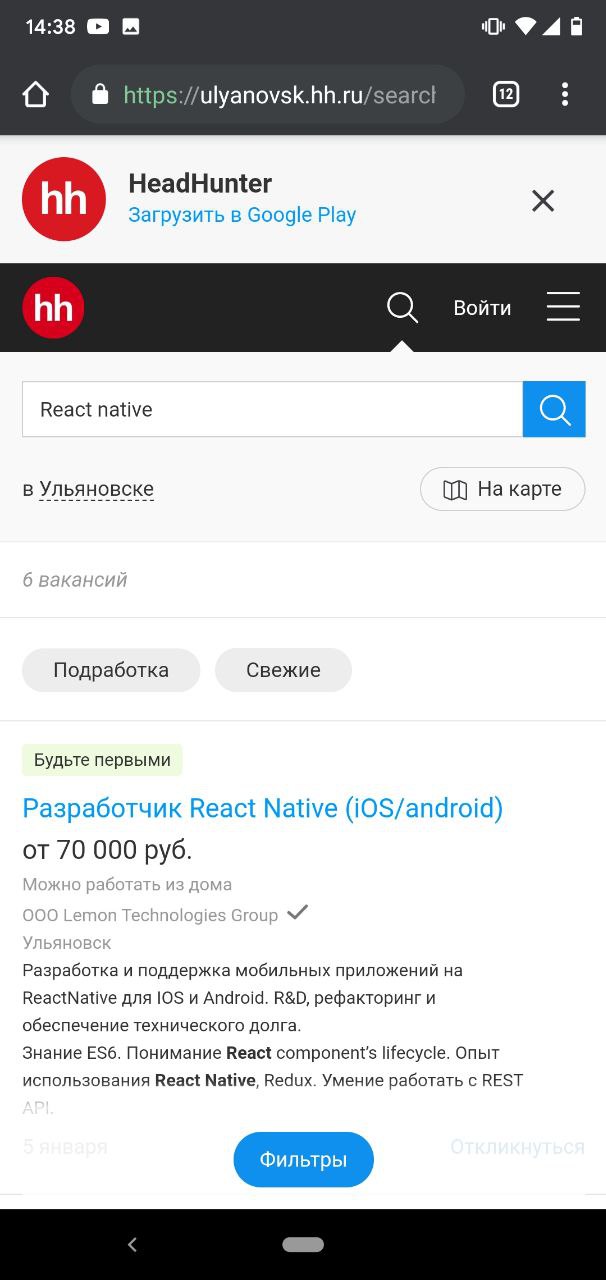This screenshot has width=606, height=1280.
Task: Tap the Войти login link
Action: point(482,308)
